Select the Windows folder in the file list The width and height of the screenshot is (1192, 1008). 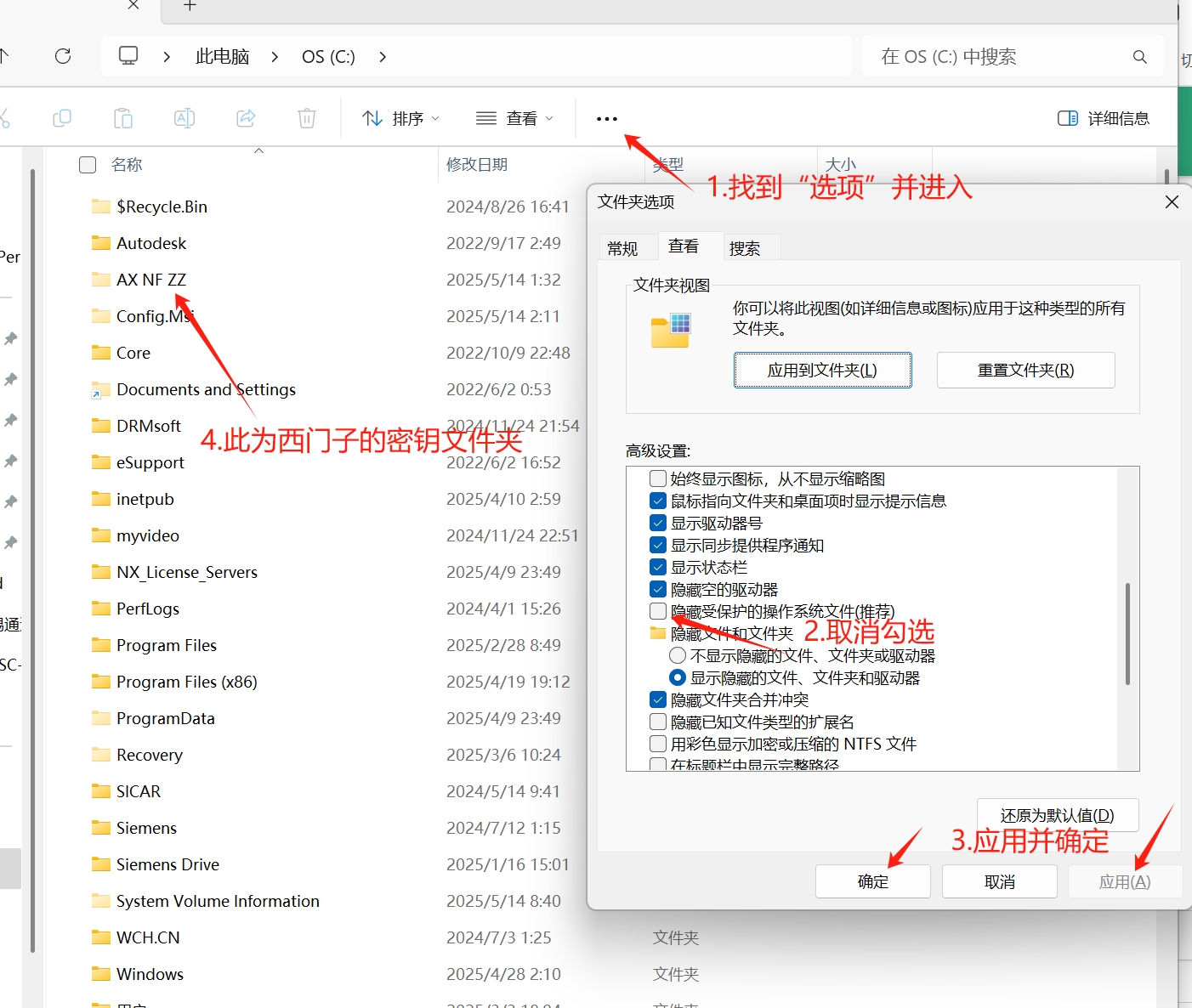point(149,973)
